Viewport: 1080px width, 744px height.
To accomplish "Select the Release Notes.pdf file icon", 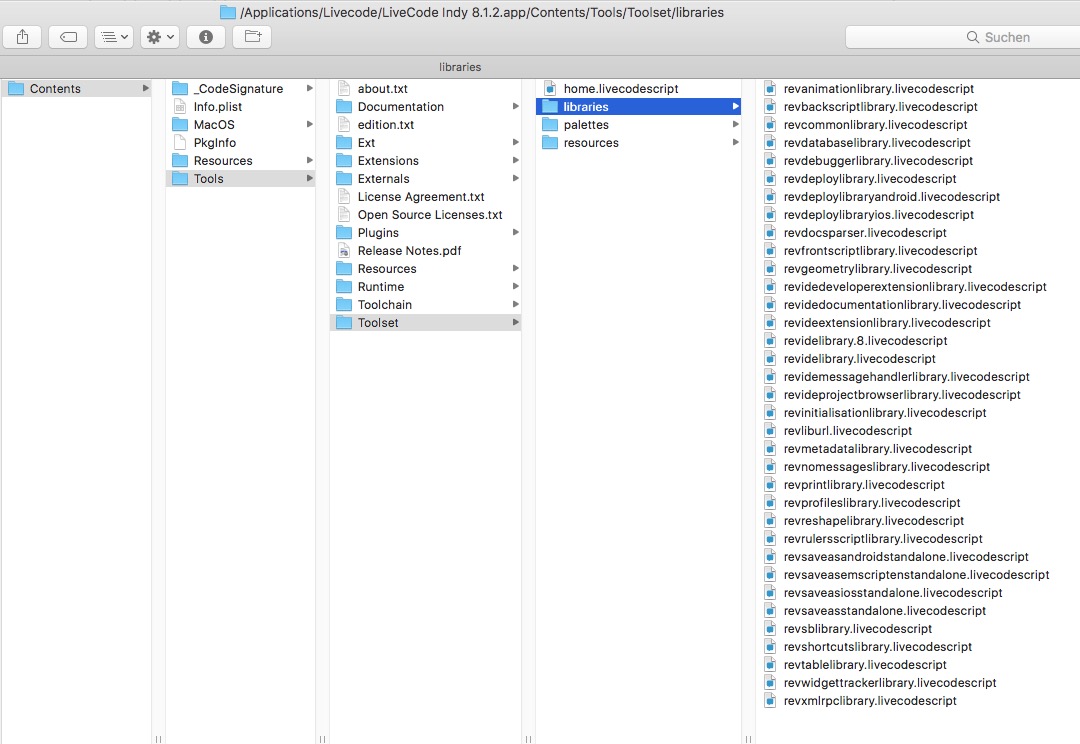I will pyautogui.click(x=344, y=251).
